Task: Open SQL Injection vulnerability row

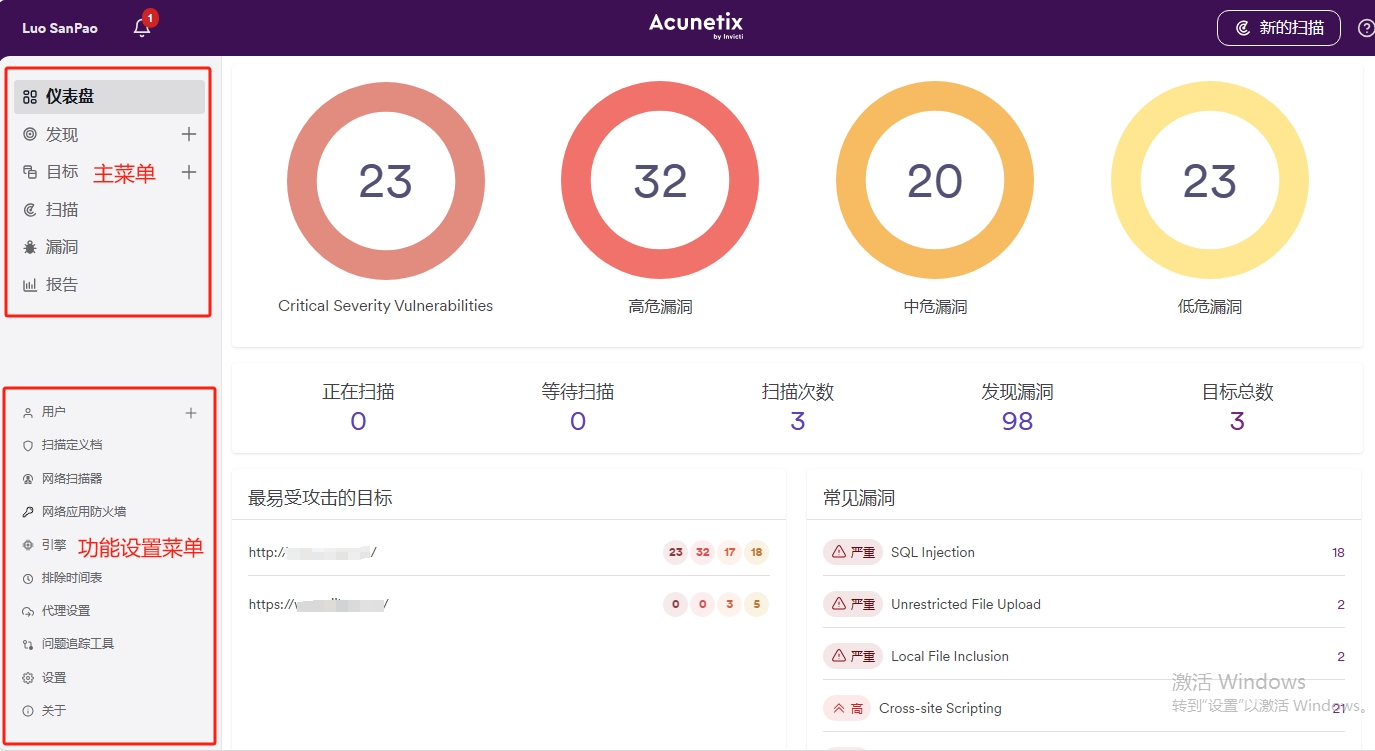Action: pyautogui.click(x=1084, y=552)
